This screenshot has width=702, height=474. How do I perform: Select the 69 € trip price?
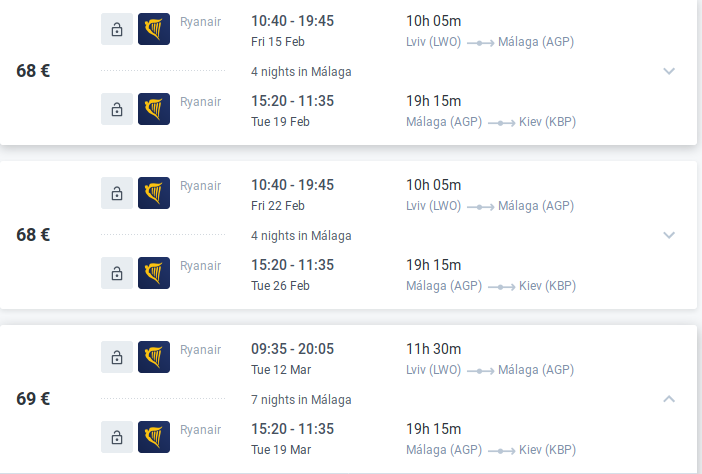(34, 399)
